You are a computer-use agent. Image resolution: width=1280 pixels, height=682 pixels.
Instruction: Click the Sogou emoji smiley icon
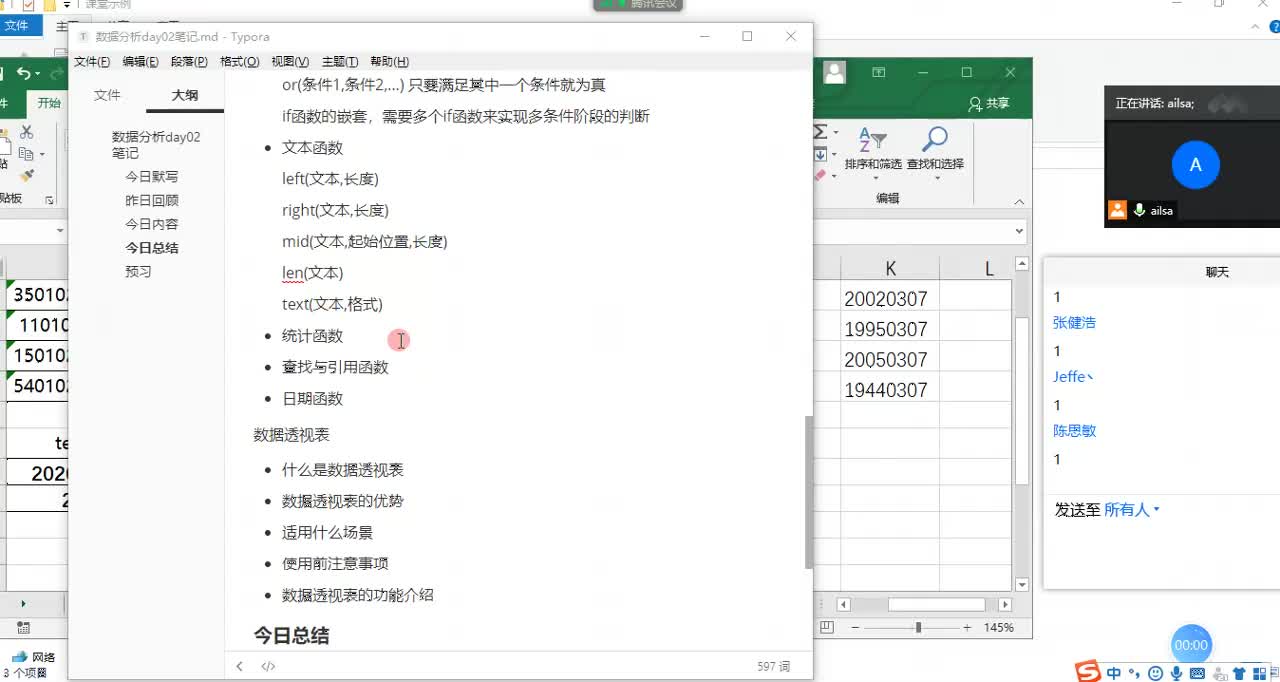point(1156,674)
